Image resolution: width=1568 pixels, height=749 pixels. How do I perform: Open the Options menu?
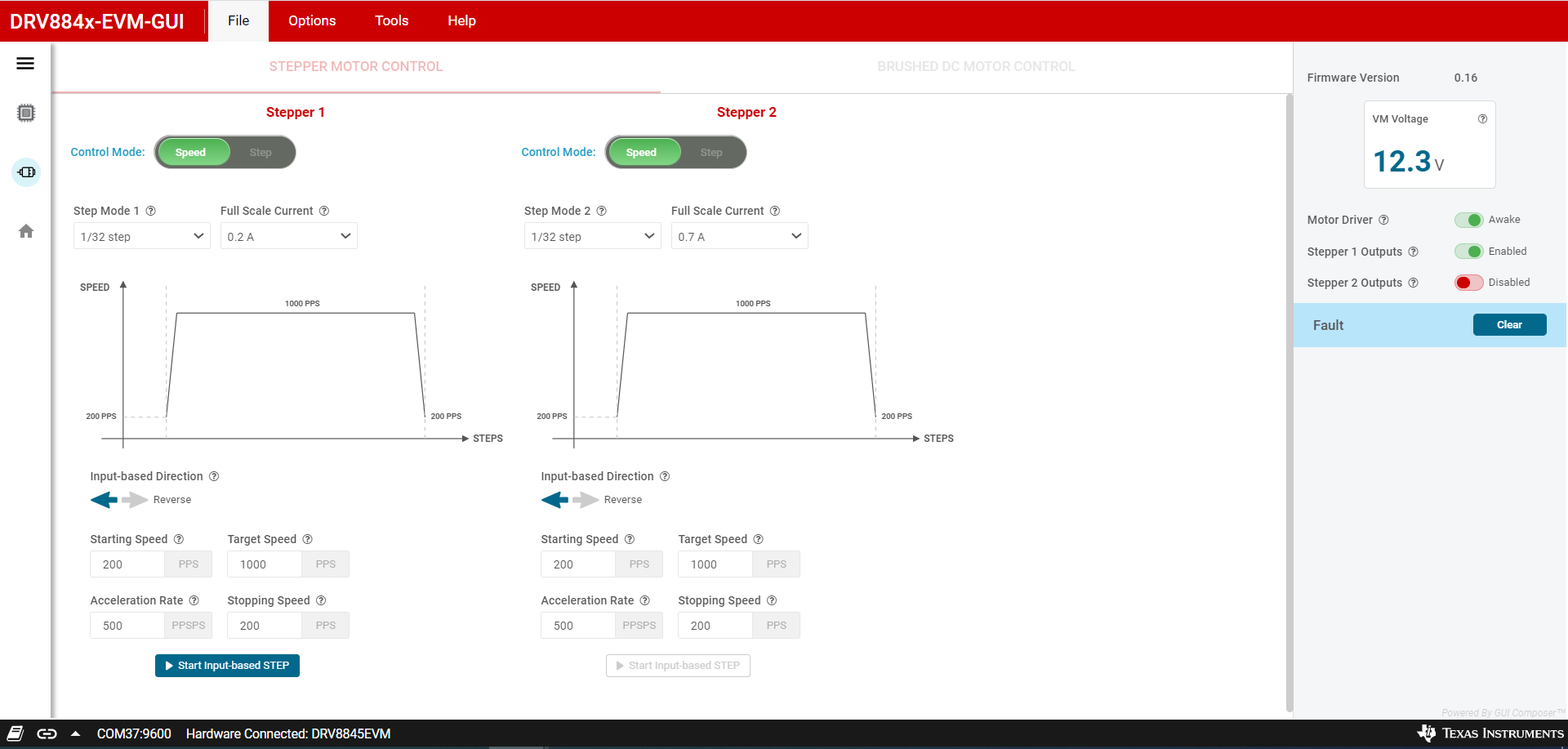312,21
